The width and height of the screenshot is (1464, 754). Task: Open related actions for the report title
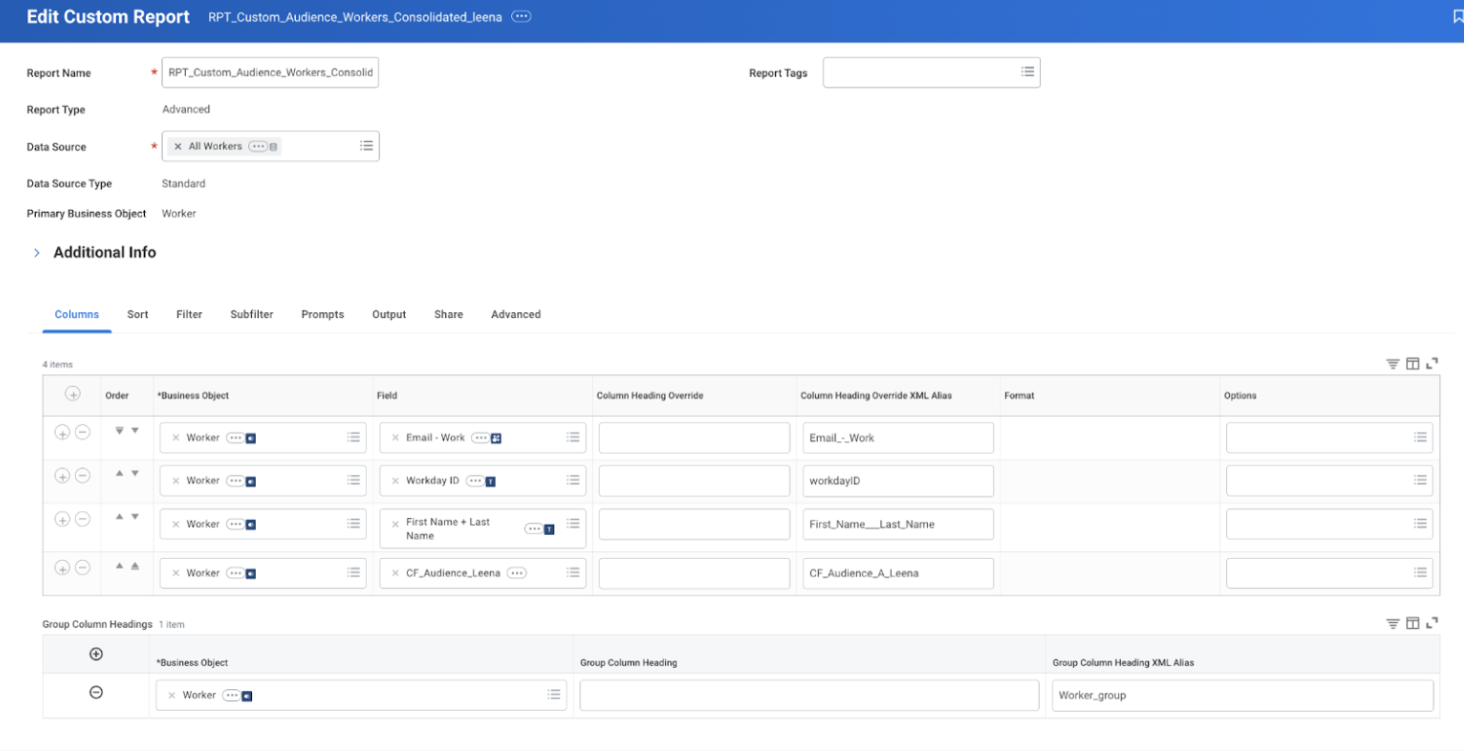click(521, 17)
